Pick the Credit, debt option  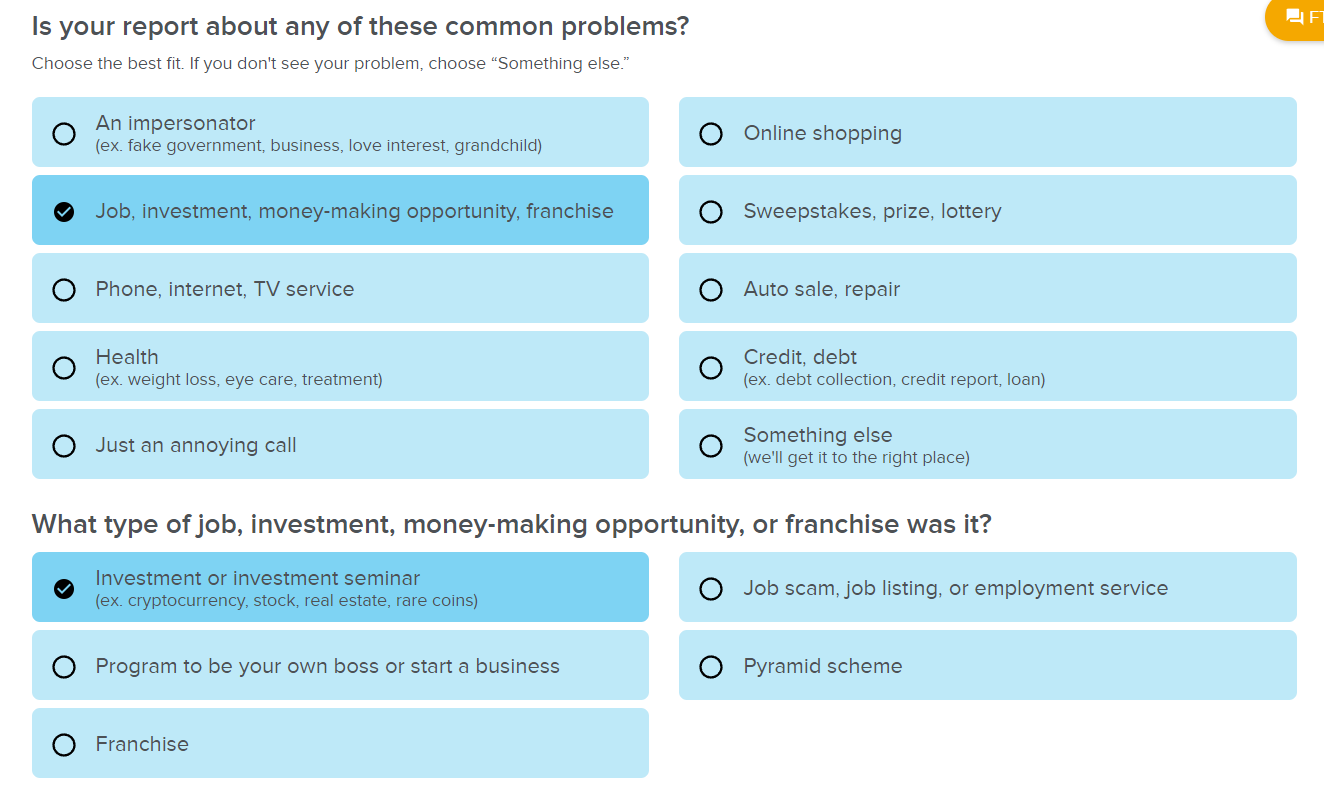click(x=988, y=366)
